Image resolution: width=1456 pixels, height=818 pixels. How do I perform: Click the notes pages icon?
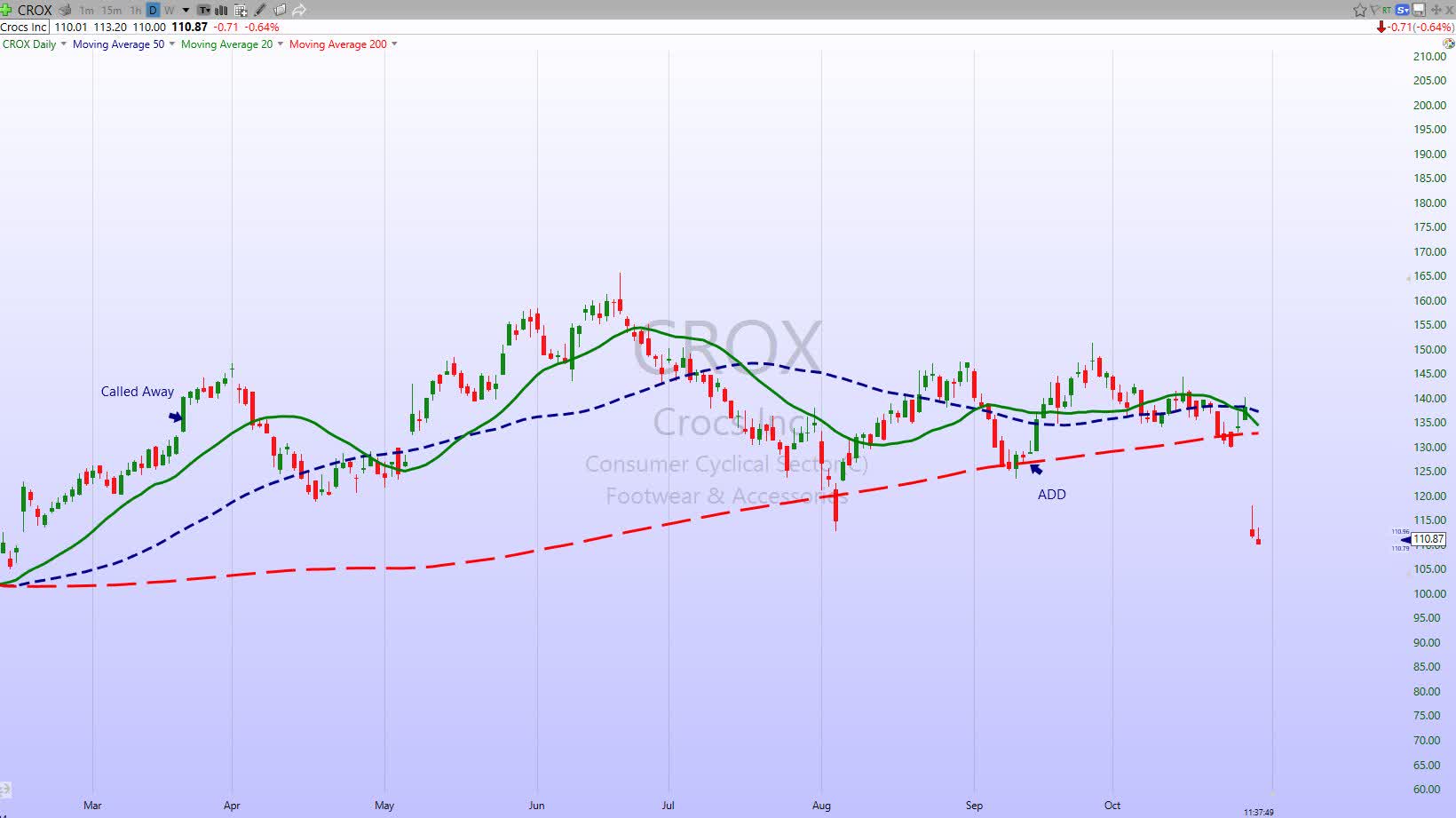pyautogui.click(x=280, y=10)
